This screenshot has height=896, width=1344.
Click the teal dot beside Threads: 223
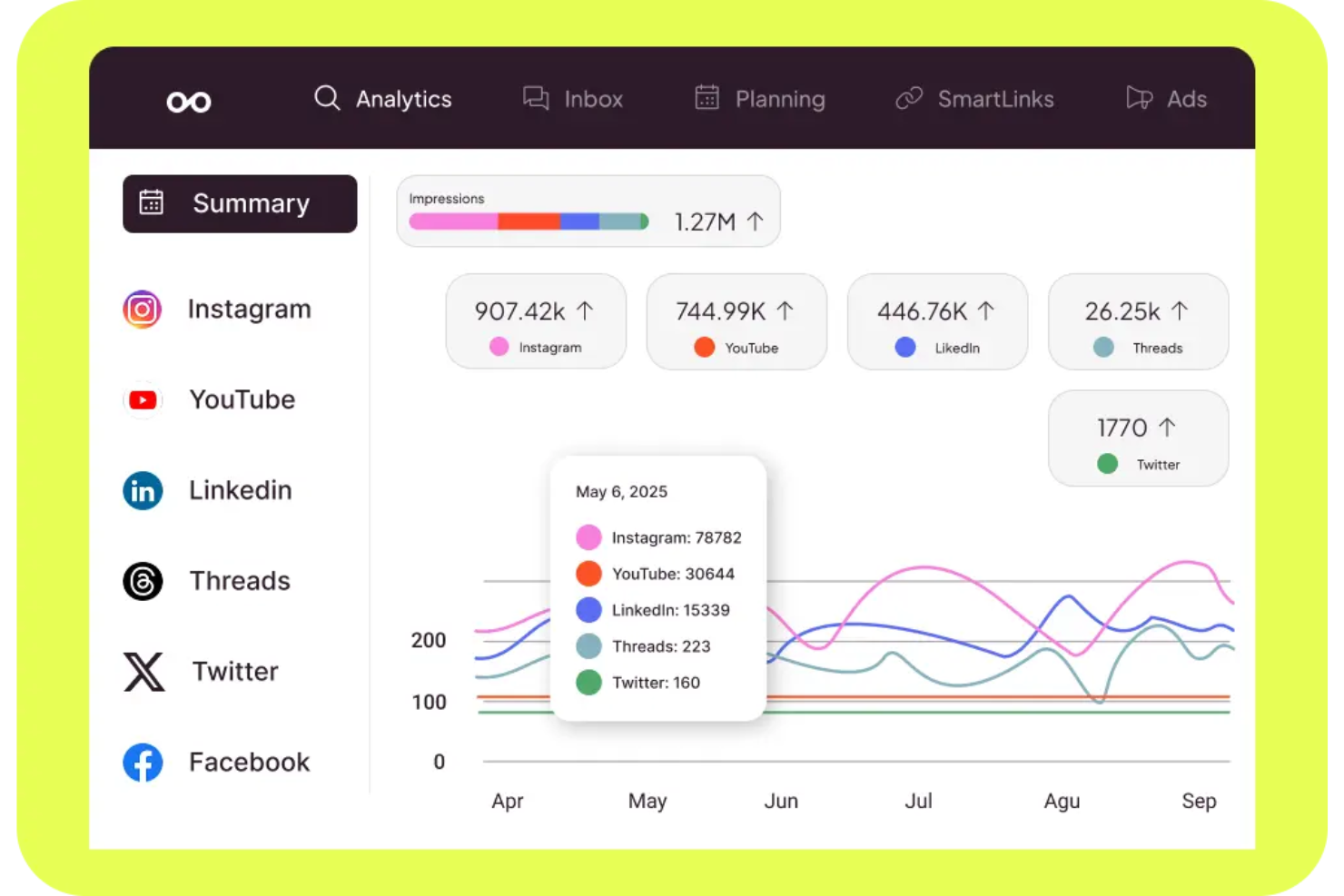click(588, 646)
